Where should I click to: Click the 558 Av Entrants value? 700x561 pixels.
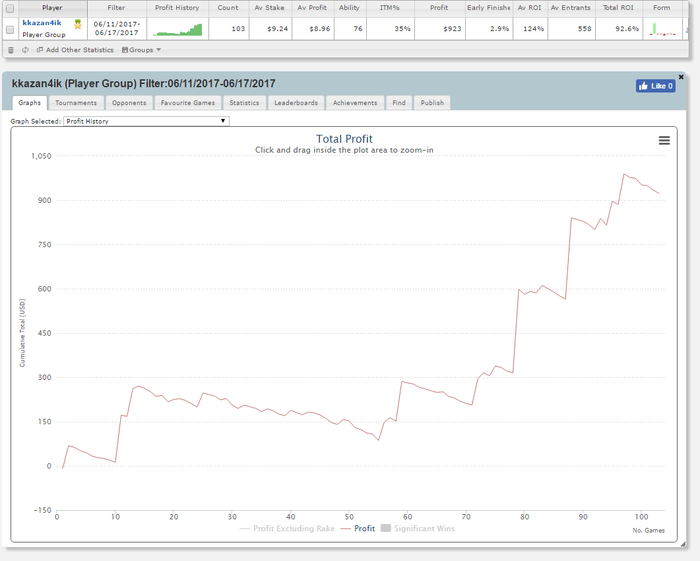tap(584, 29)
